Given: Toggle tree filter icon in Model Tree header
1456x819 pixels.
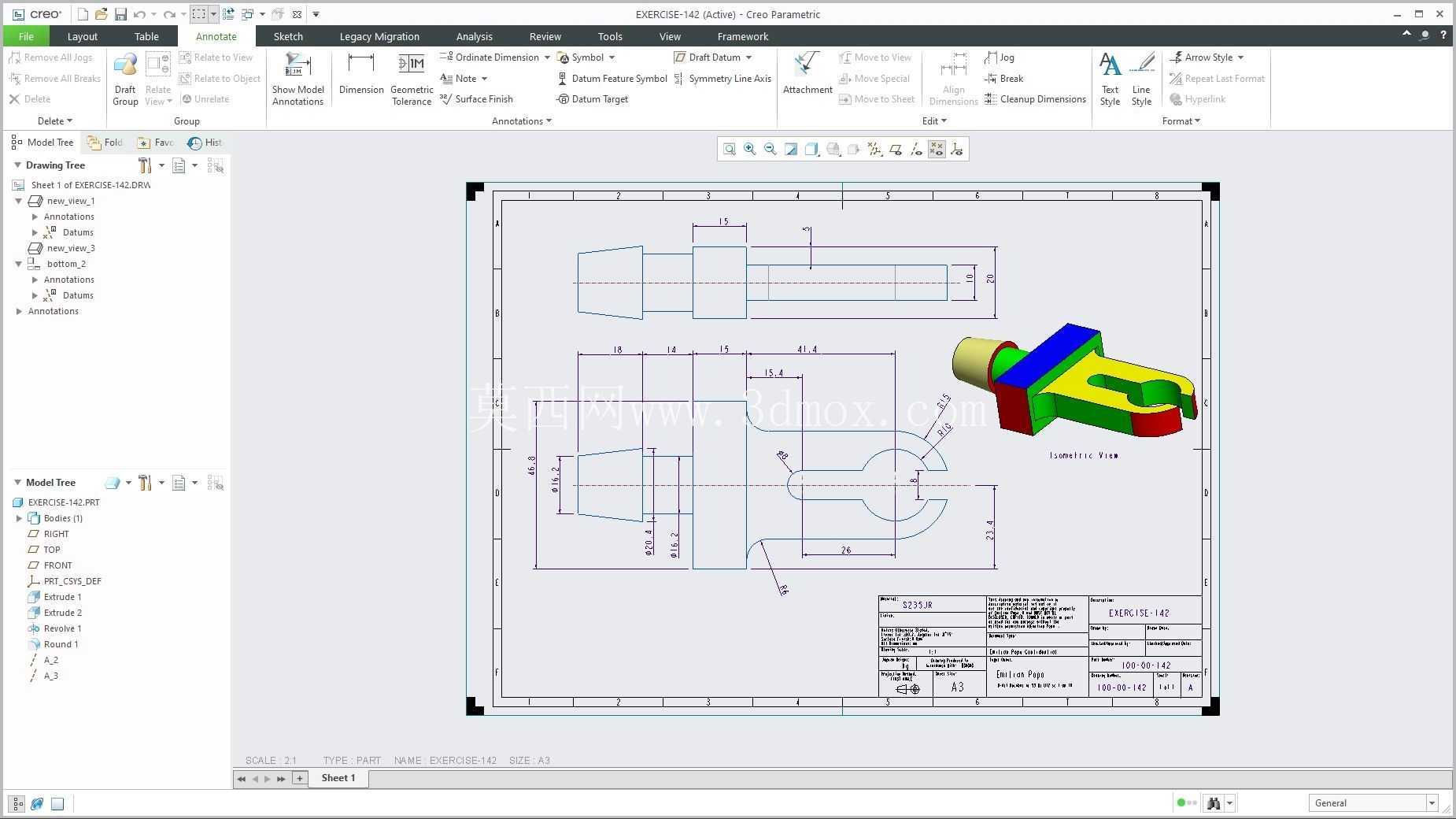Looking at the screenshot, I should (215, 483).
